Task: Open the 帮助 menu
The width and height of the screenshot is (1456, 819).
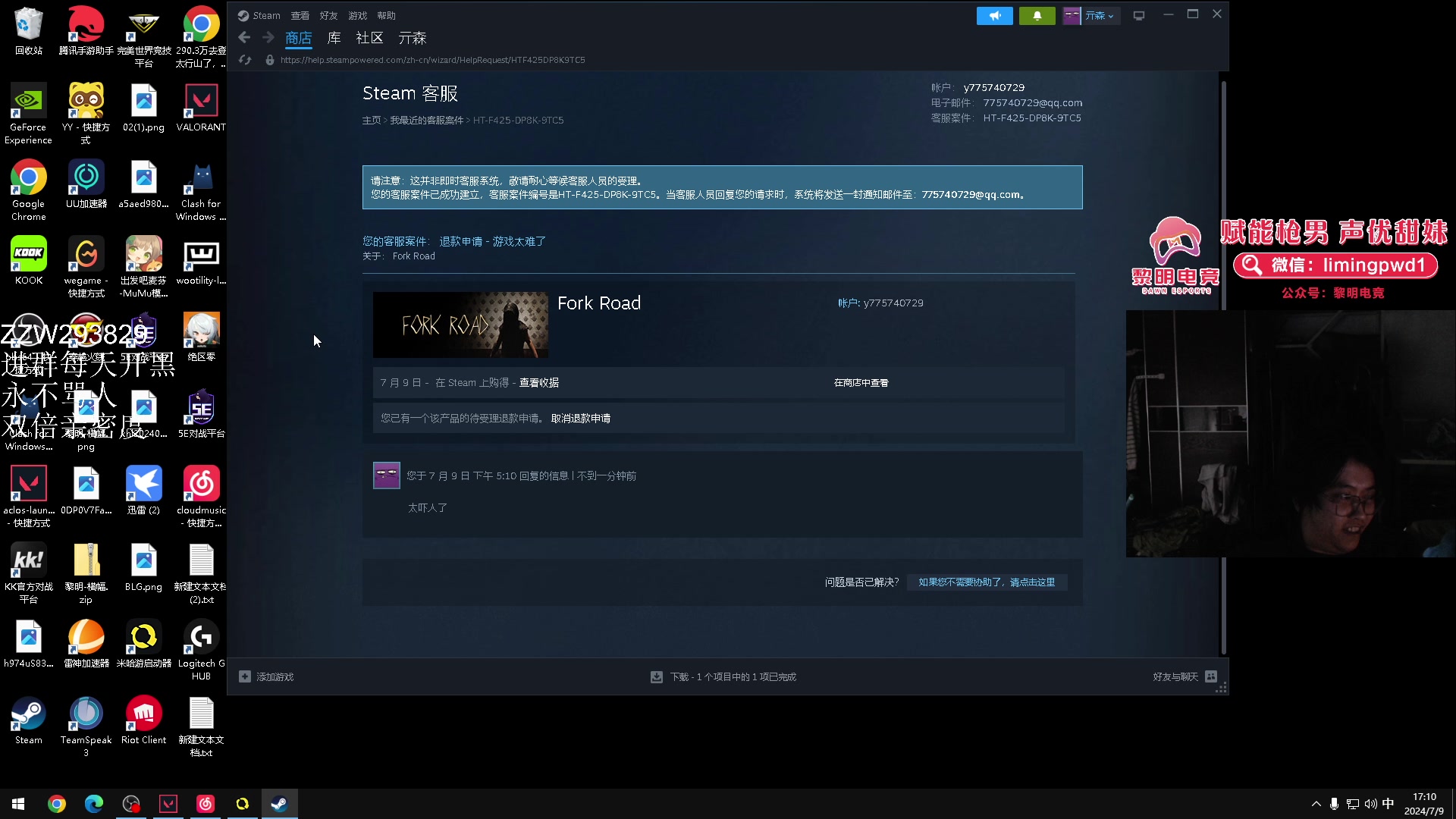Action: (x=386, y=15)
